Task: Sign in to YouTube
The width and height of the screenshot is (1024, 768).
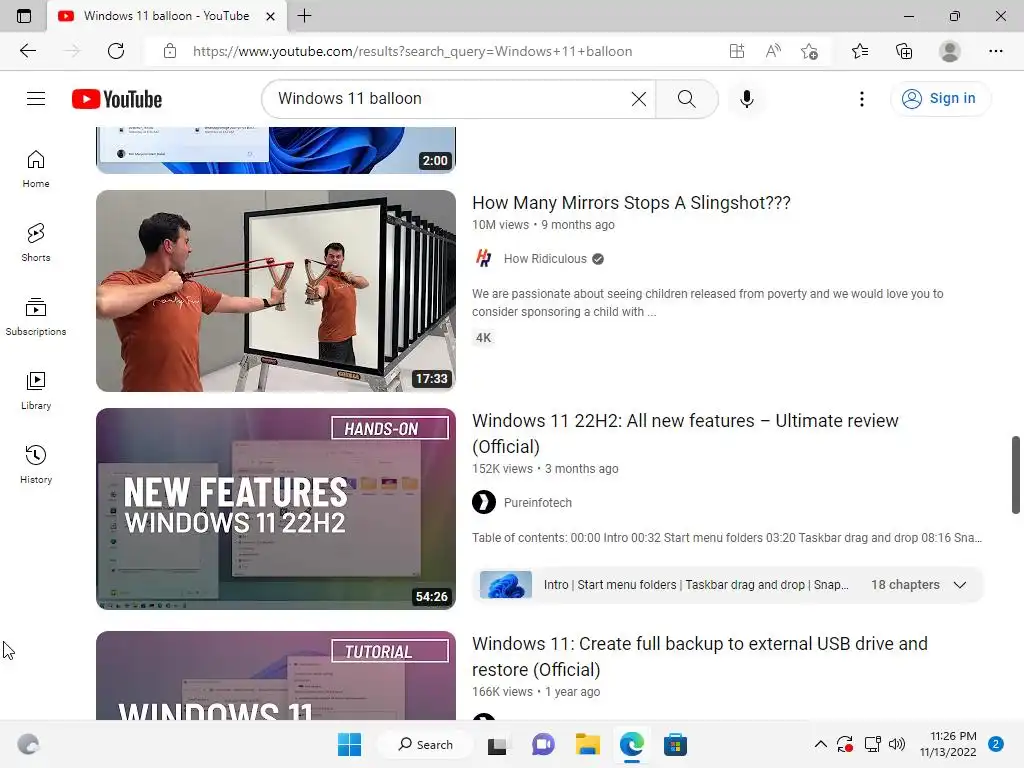Action: [x=940, y=99]
